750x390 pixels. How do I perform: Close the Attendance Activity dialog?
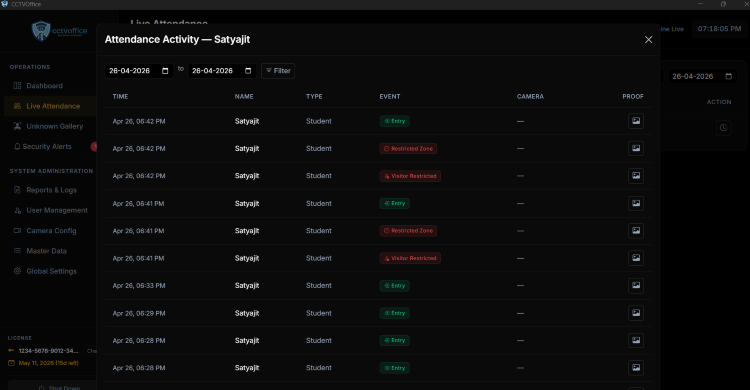648,40
